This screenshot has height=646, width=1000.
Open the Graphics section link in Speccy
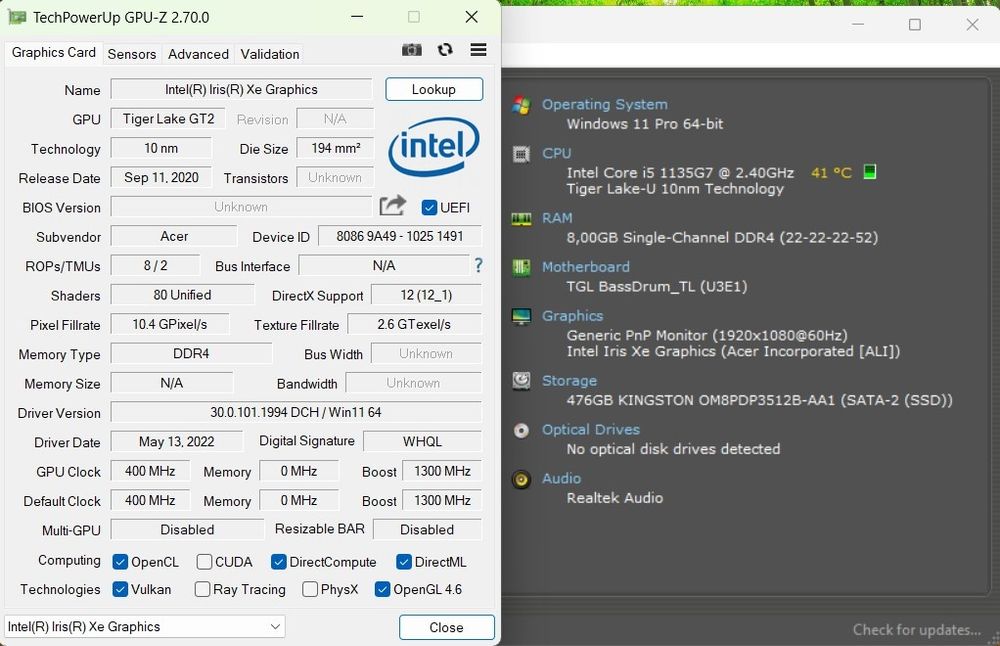pos(572,316)
